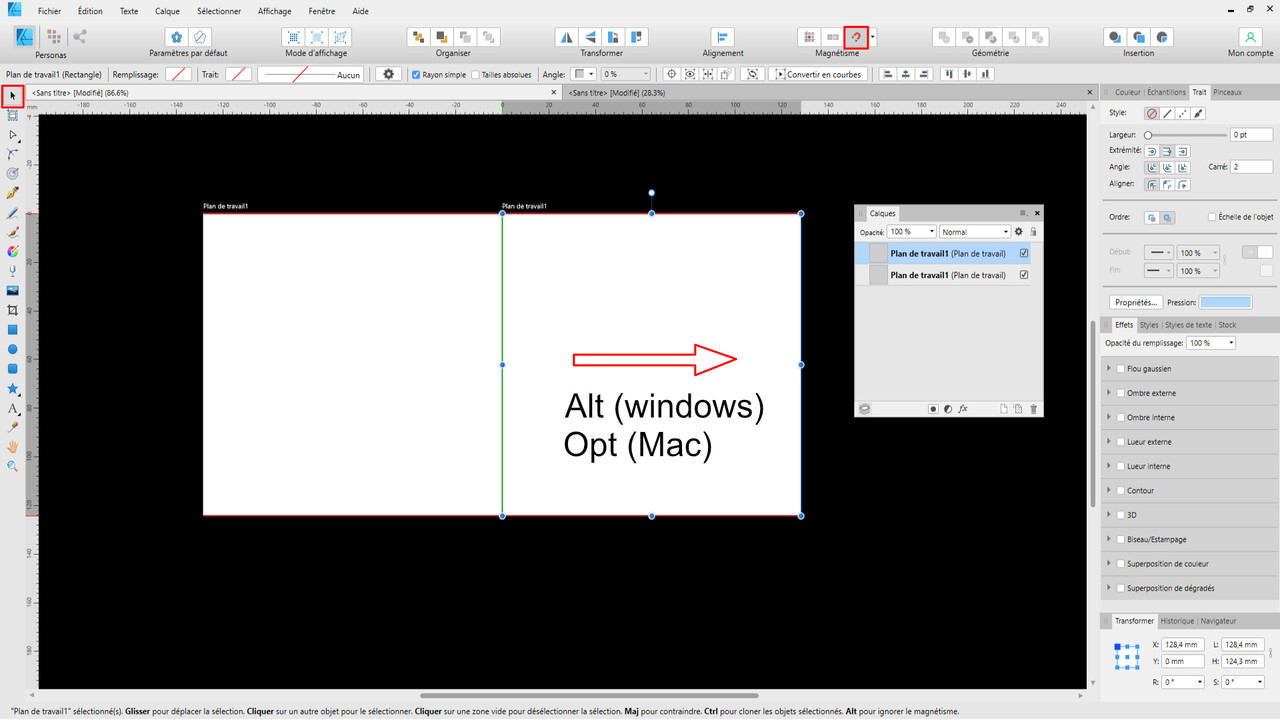
Task: Activate the Zoom tool
Action: pos(13,466)
